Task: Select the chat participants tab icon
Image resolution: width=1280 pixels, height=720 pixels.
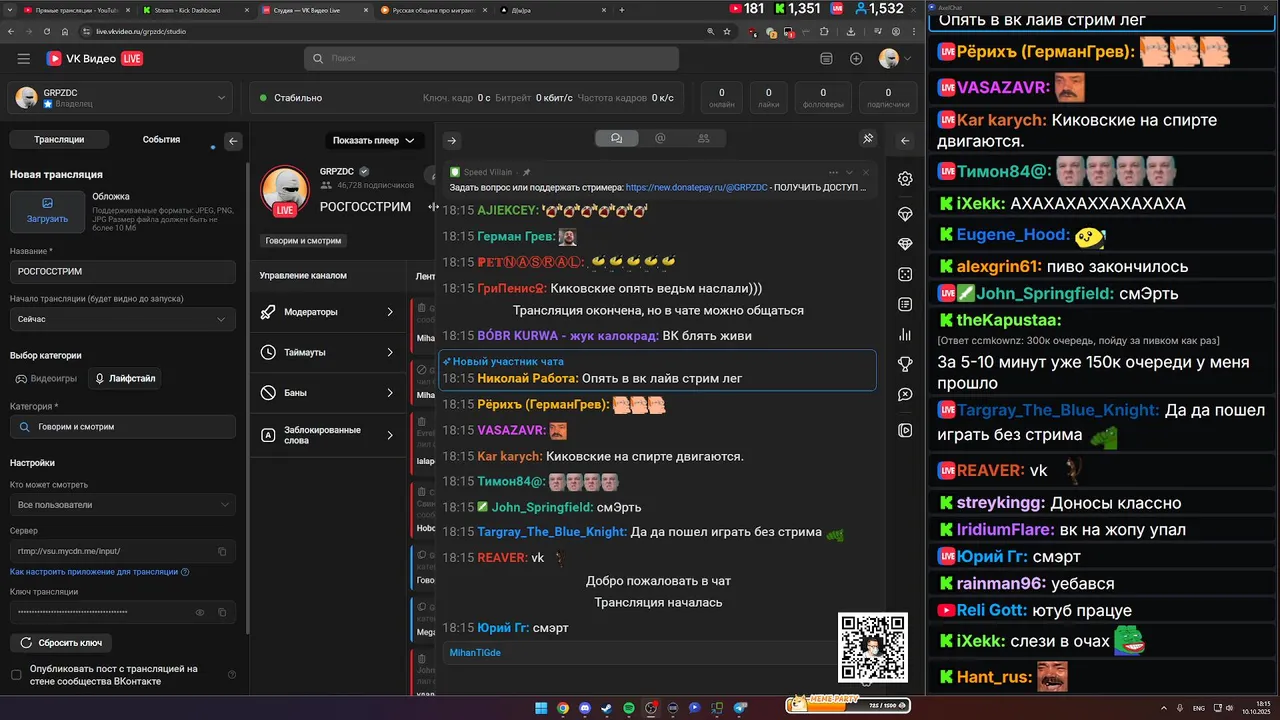Action: tap(704, 139)
